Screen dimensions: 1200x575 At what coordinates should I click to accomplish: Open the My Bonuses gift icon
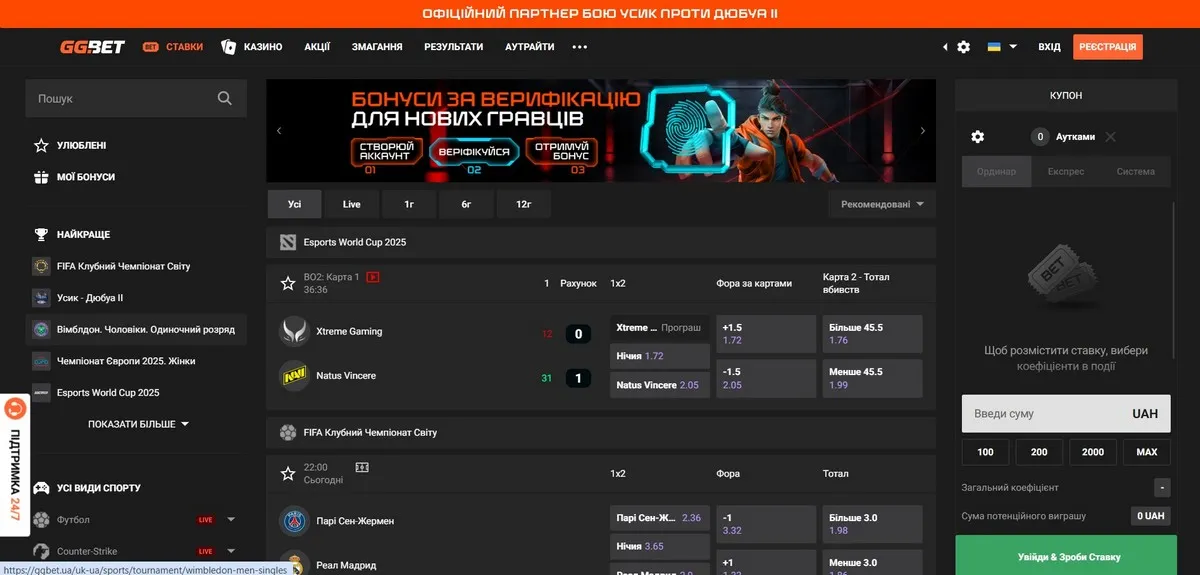[x=41, y=177]
